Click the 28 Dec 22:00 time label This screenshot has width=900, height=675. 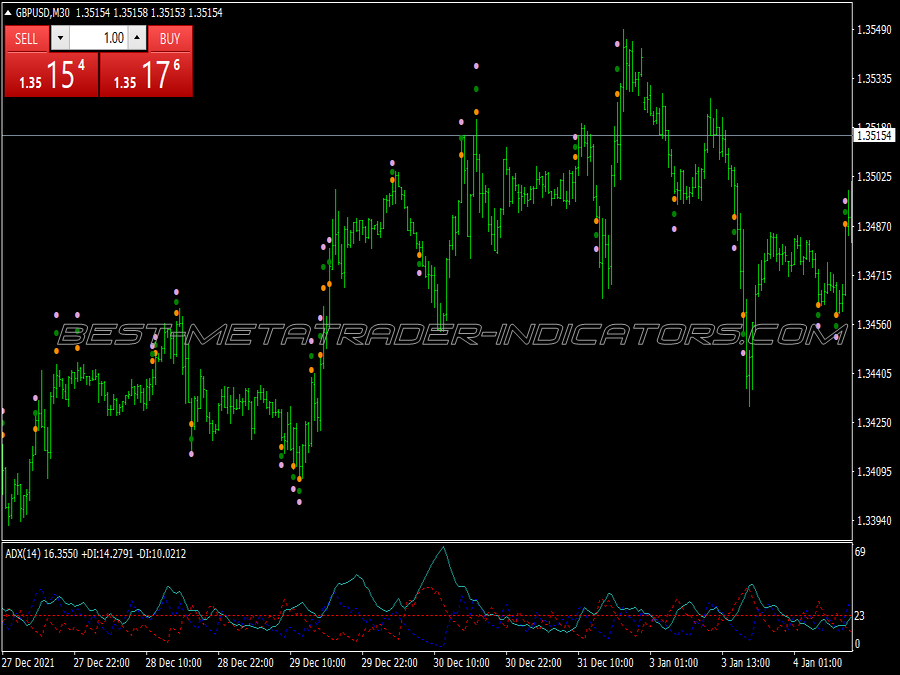pos(246,662)
